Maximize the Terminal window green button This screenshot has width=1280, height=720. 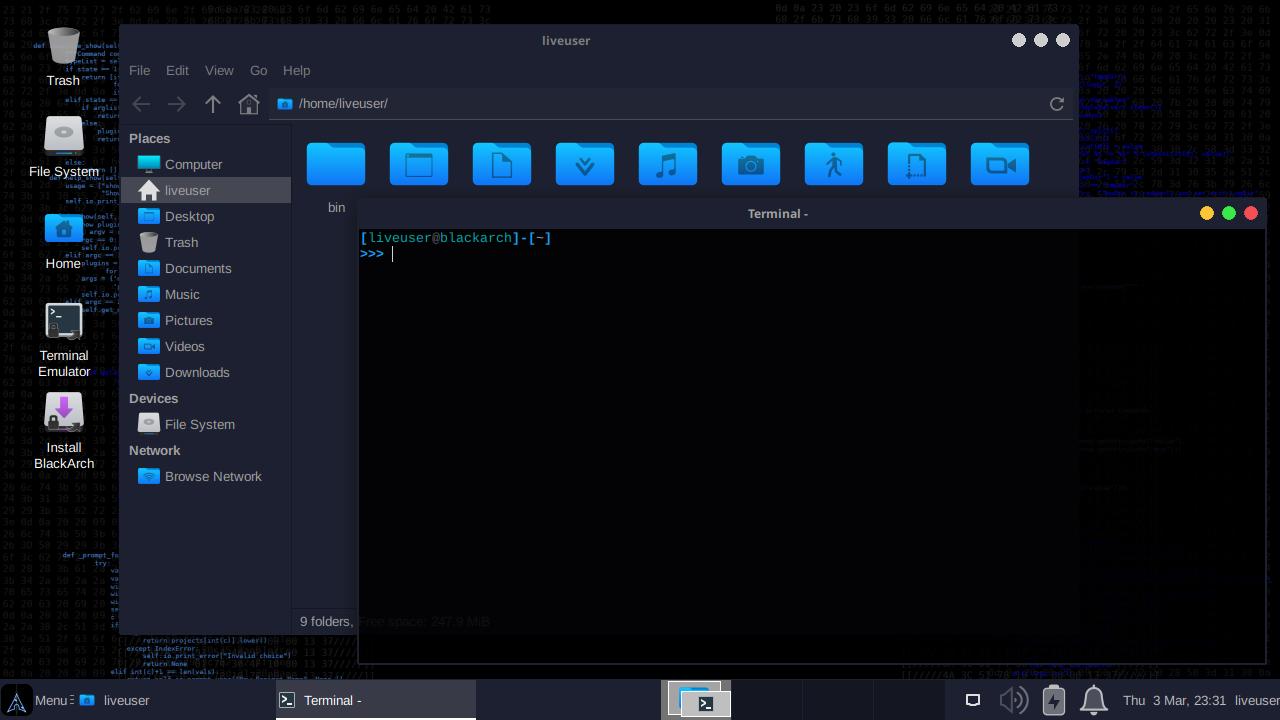(1229, 213)
